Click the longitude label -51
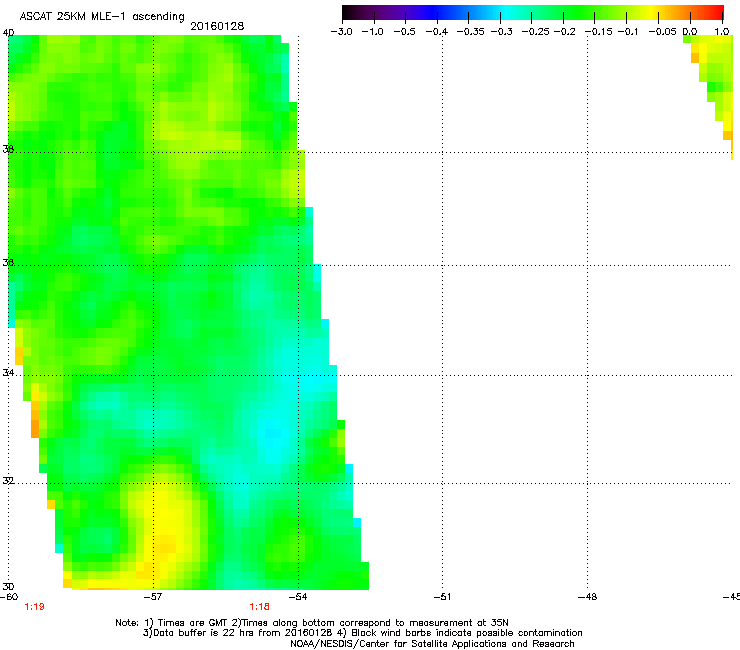This screenshot has height=650, width=740. click(442, 597)
